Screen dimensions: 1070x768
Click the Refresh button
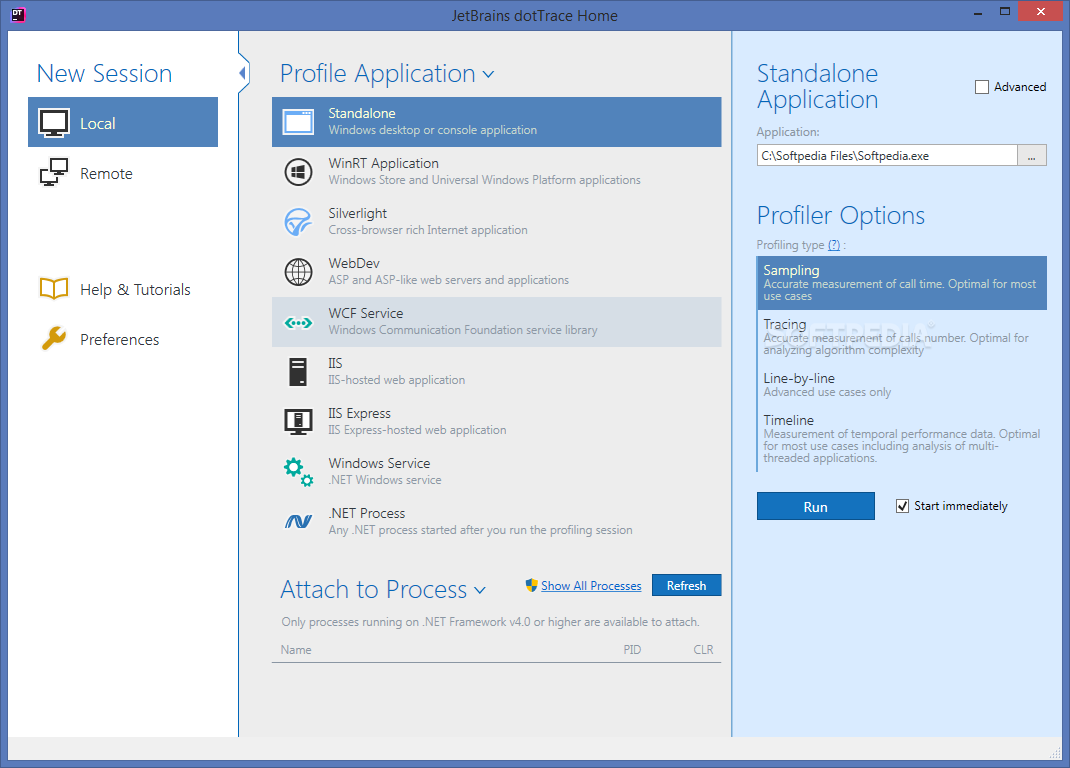[x=686, y=585]
